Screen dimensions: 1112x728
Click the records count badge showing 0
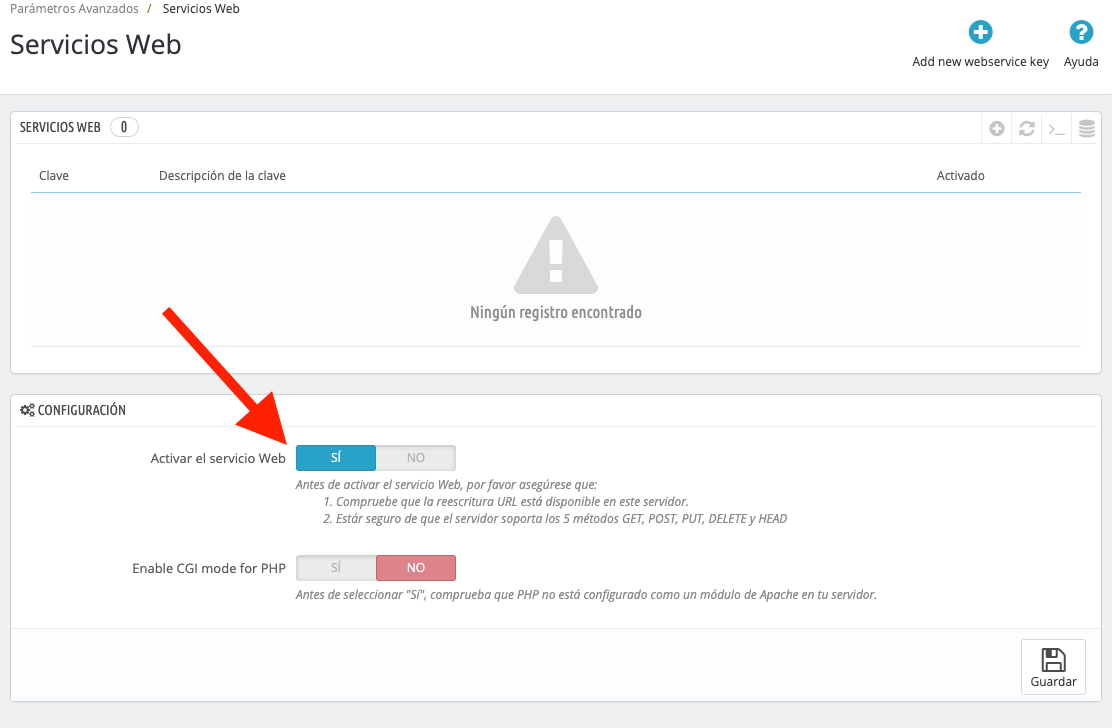pos(124,127)
